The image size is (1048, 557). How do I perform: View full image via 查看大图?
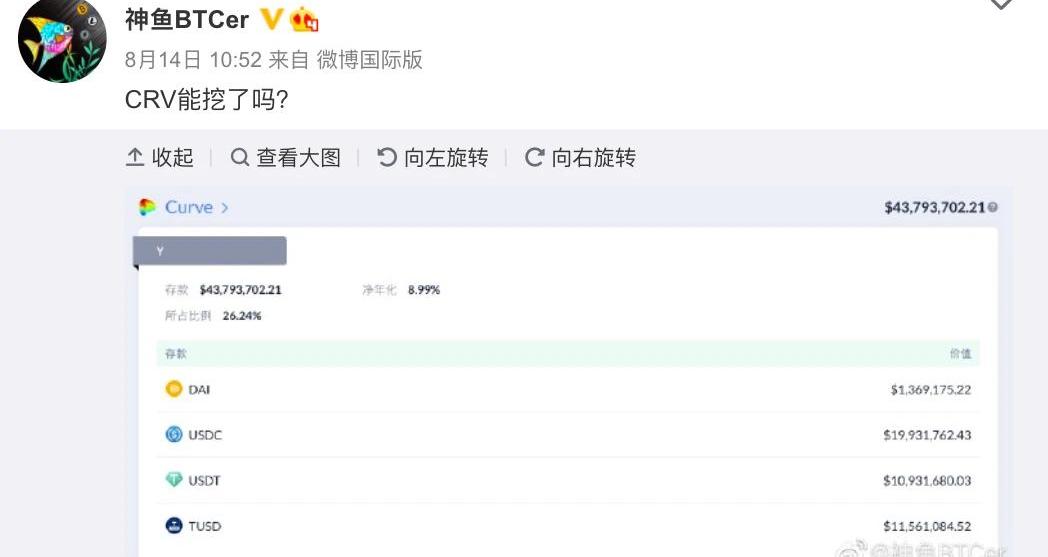coord(286,158)
